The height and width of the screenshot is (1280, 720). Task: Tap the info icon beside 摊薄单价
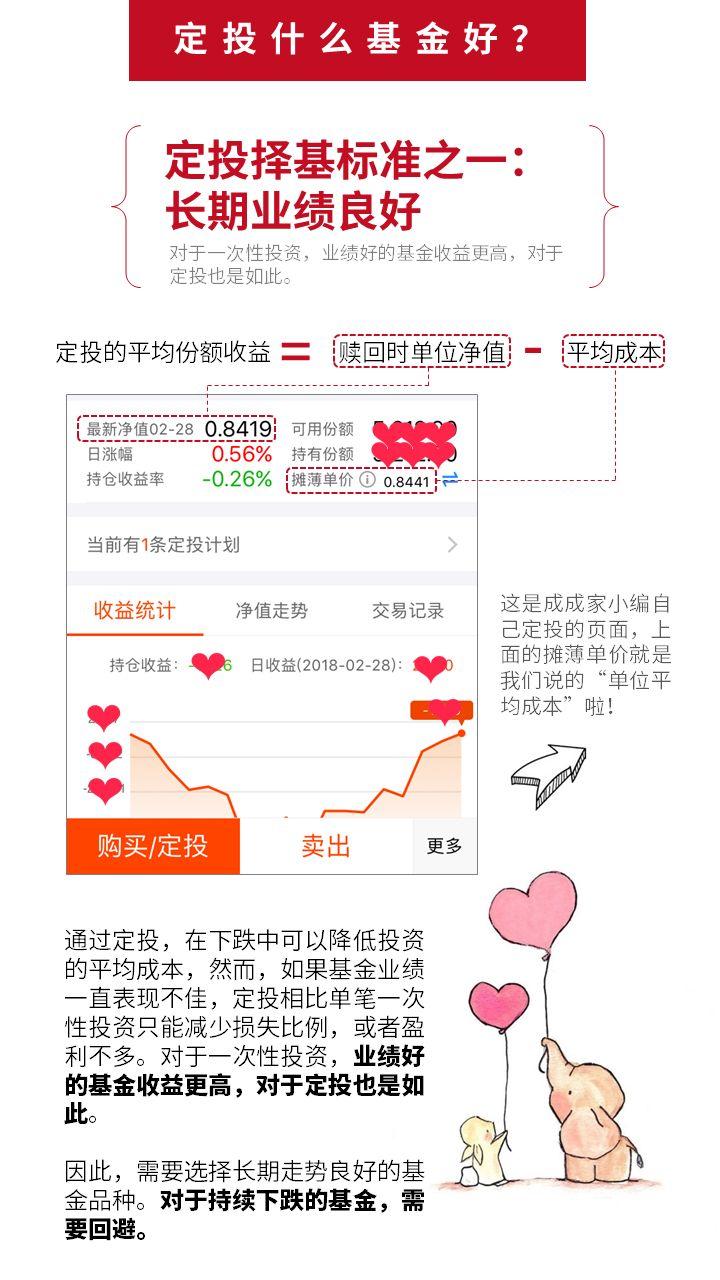coord(367,480)
